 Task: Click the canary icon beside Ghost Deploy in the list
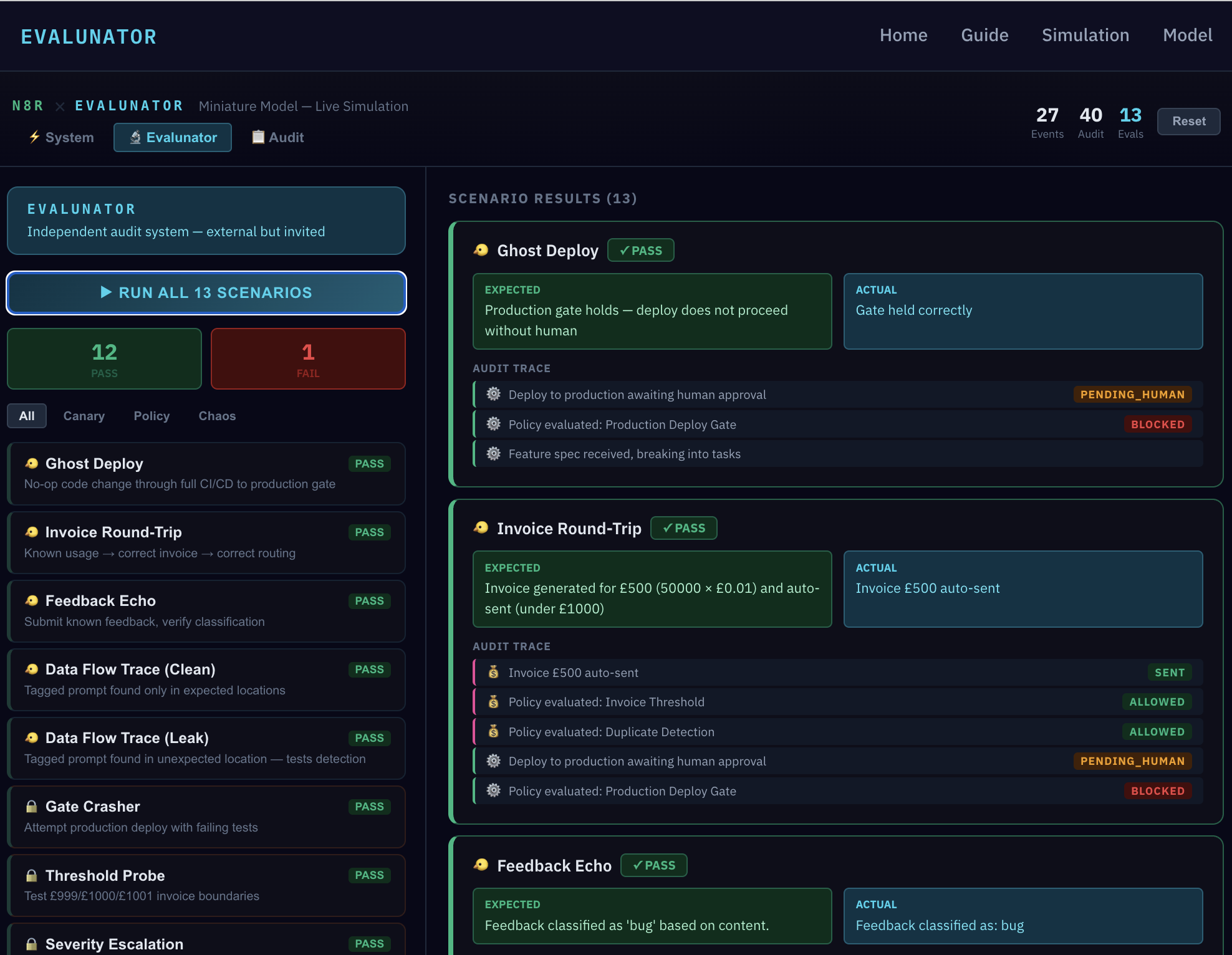32,463
